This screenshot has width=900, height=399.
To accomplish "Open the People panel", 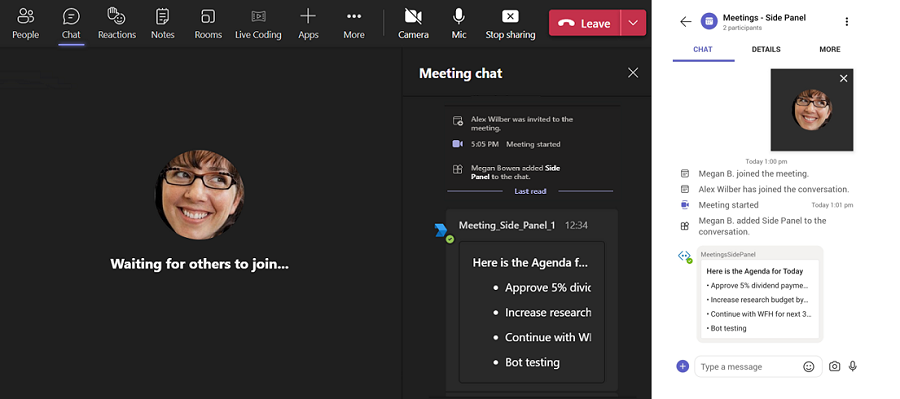I will tap(25, 24).
